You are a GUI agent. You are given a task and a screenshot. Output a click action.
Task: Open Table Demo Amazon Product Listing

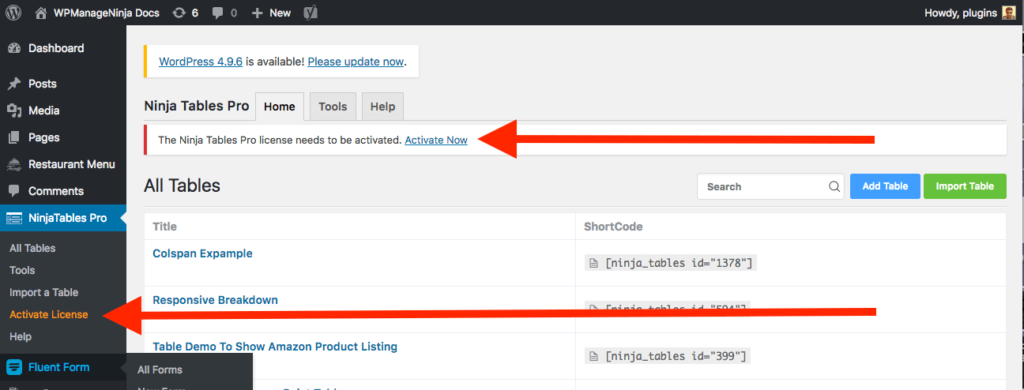[x=275, y=346]
